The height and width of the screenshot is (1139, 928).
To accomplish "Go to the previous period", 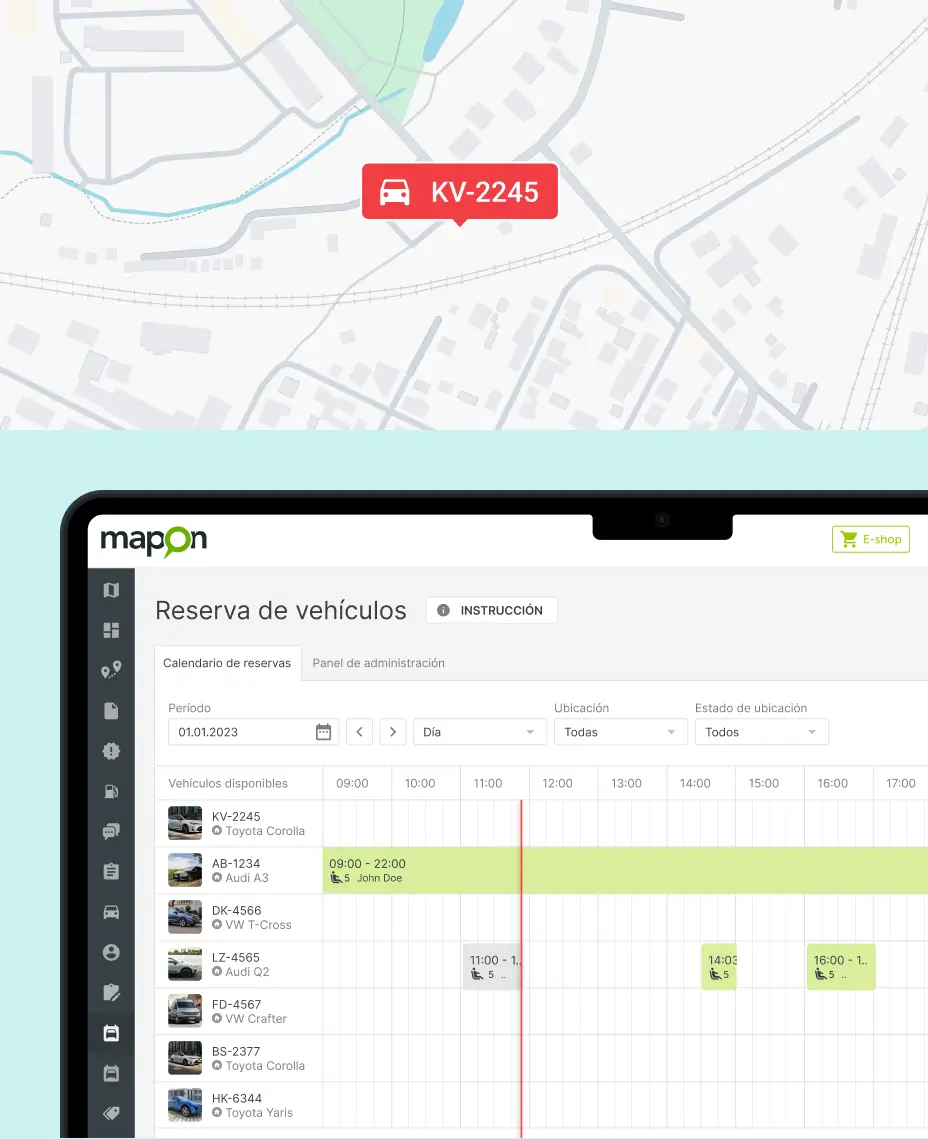I will pos(360,732).
